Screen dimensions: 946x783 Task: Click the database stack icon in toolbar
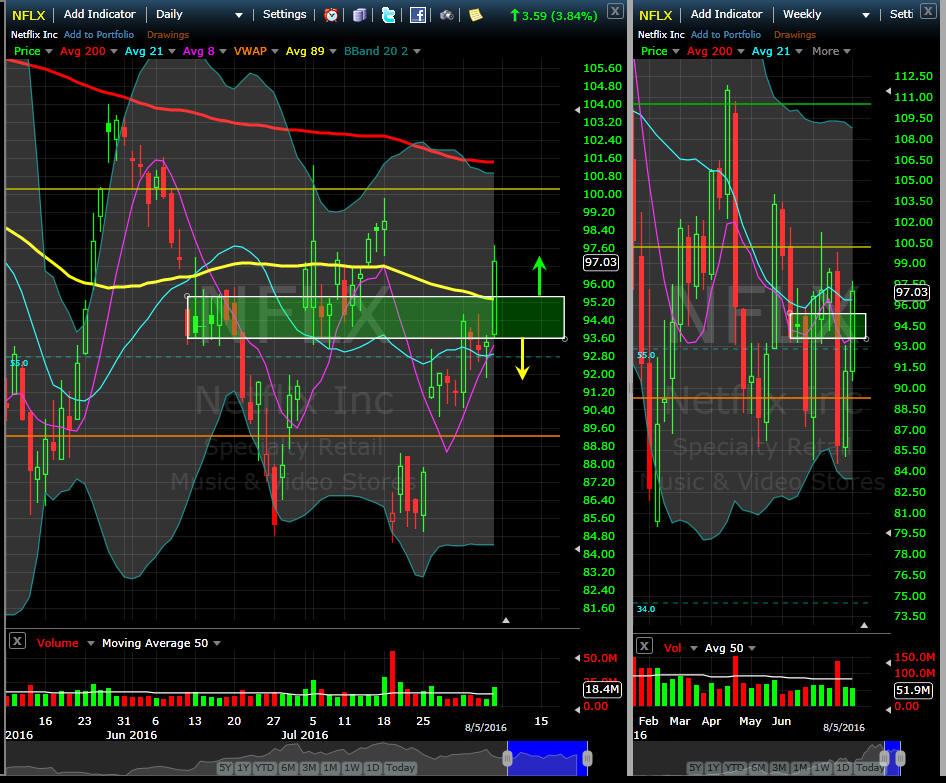click(359, 15)
